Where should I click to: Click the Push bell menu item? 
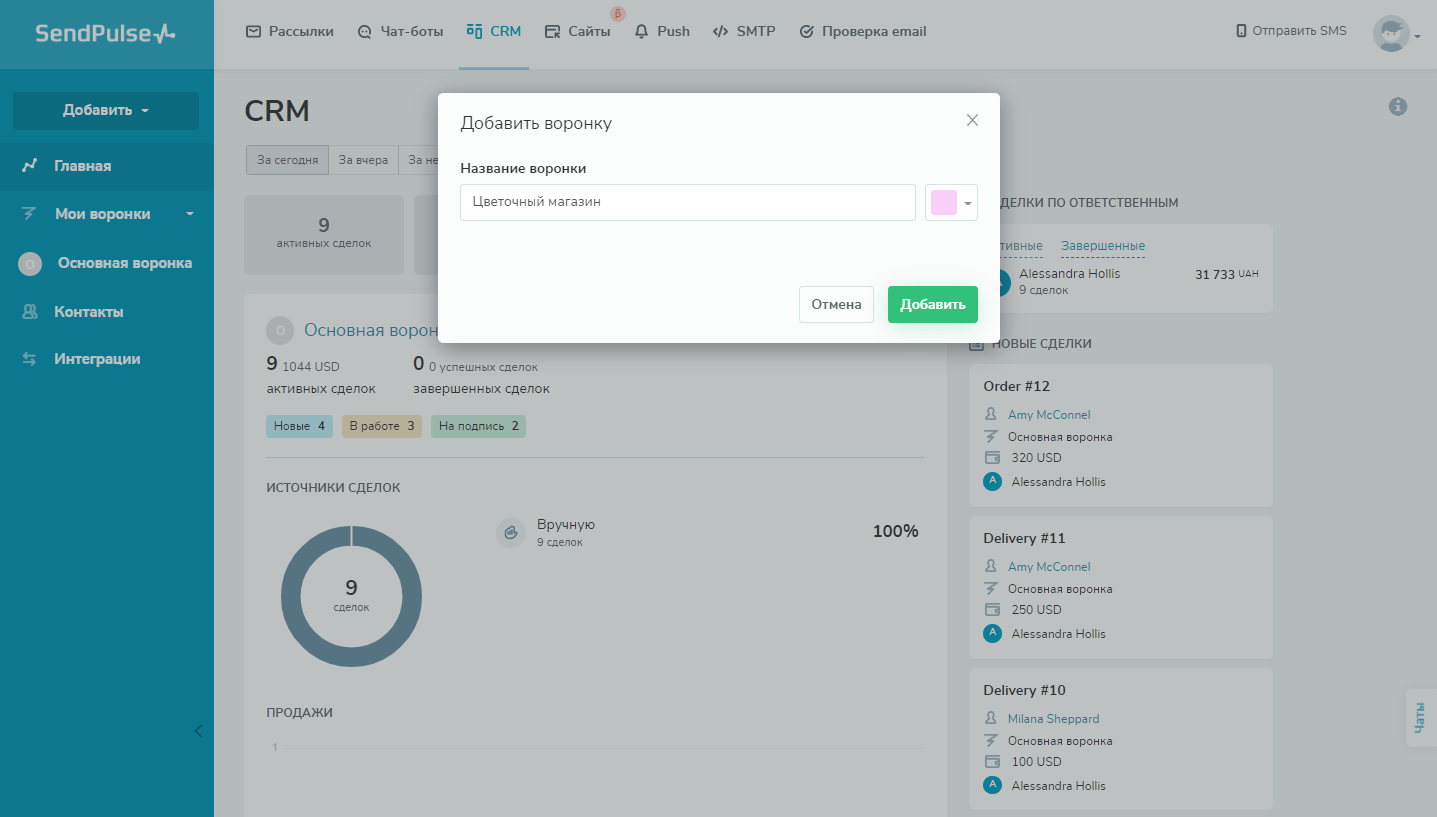(662, 32)
